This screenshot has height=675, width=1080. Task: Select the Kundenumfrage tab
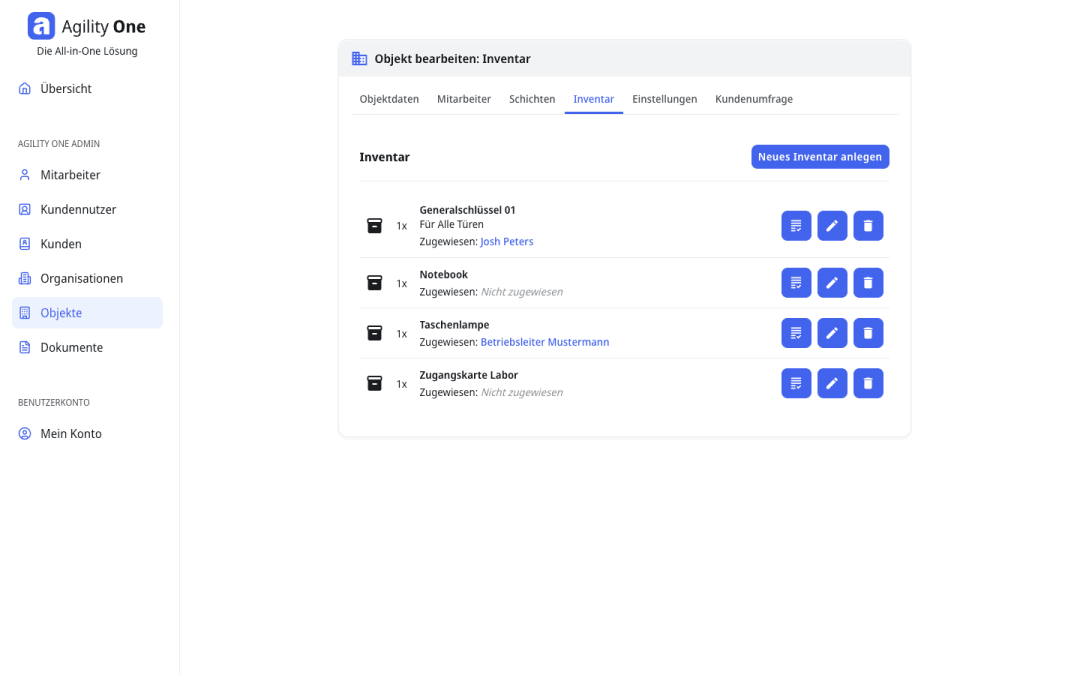click(x=753, y=99)
